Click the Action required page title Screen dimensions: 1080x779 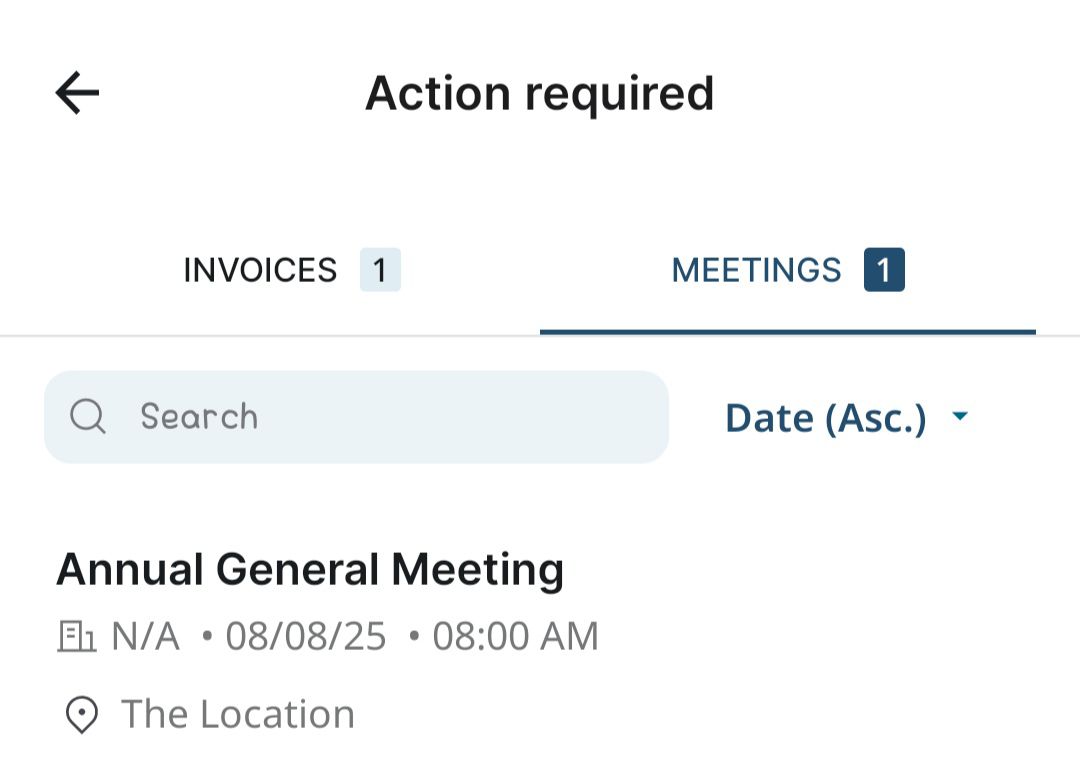pyautogui.click(x=539, y=94)
